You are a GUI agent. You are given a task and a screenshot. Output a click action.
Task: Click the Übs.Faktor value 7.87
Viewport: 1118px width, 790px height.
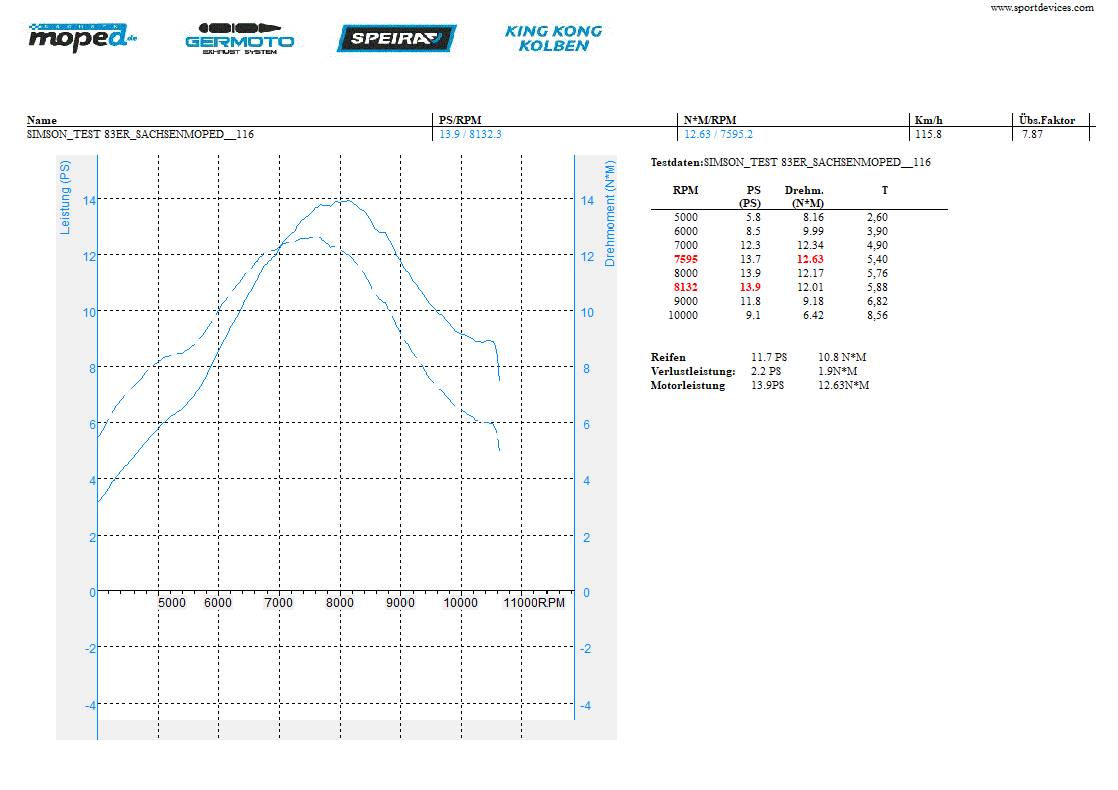[1032, 134]
